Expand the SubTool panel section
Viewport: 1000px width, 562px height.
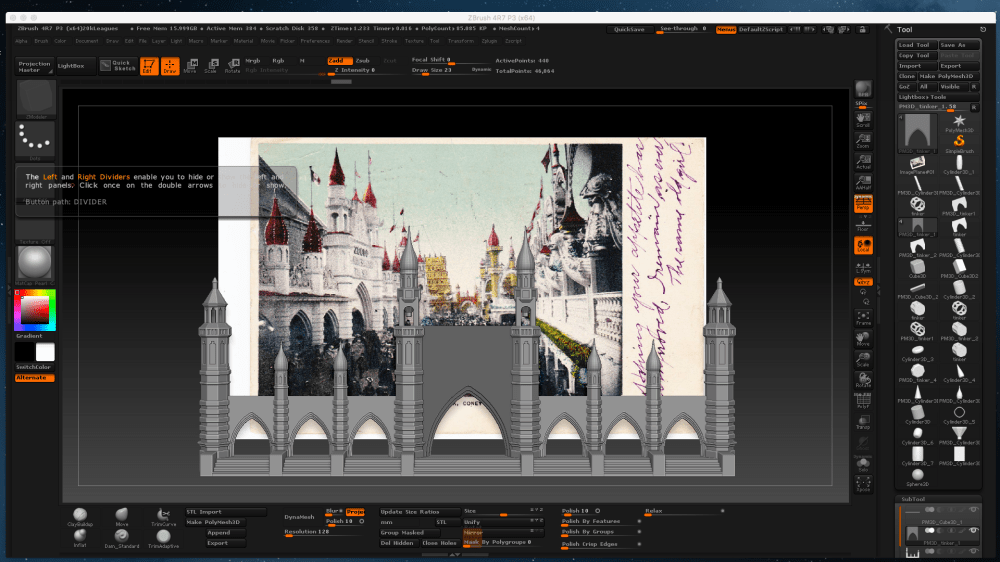(914, 498)
